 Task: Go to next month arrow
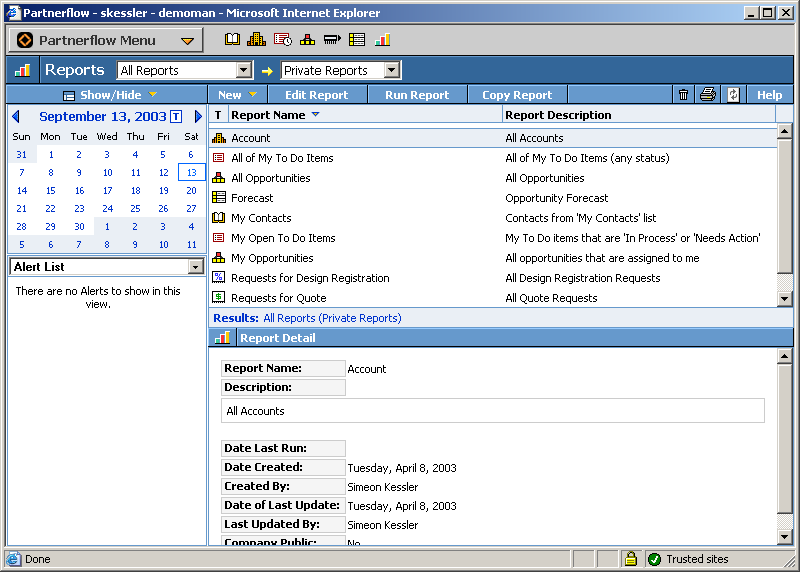coord(198,116)
